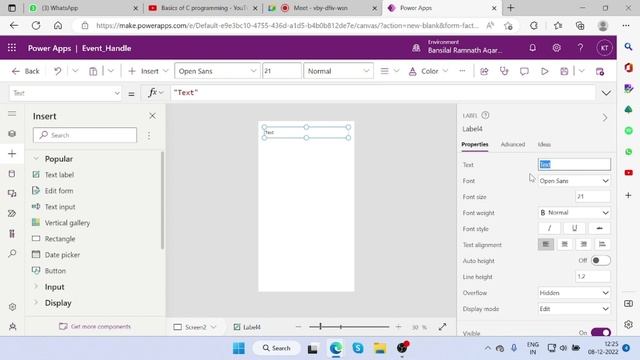640x360 pixels.
Task: Click Get more components link
Action: click(95, 327)
